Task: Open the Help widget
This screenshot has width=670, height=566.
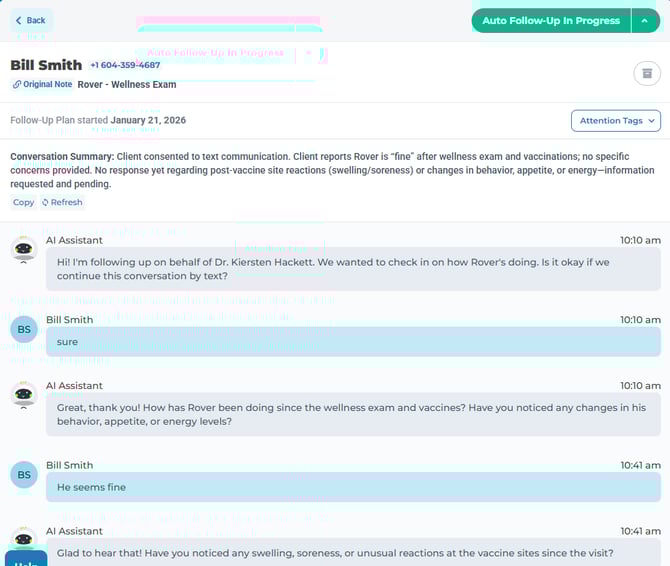Action: click(x=26, y=558)
